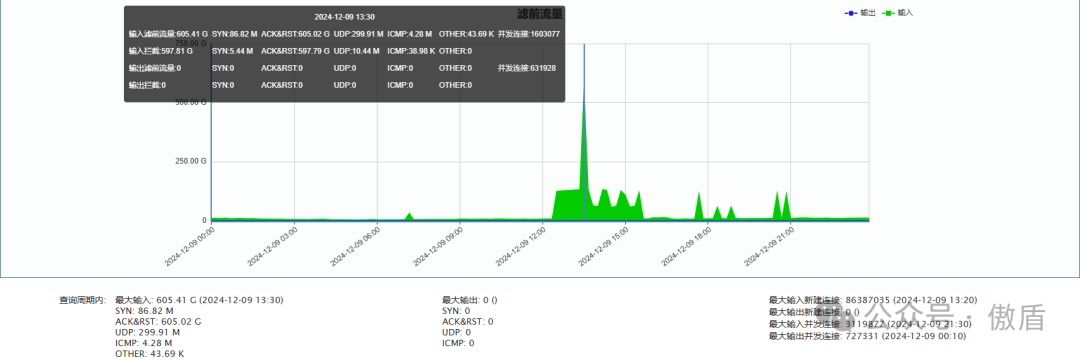Click the 500.00 G y-axis label
Screen dimensions: 1080x360
(192, 102)
